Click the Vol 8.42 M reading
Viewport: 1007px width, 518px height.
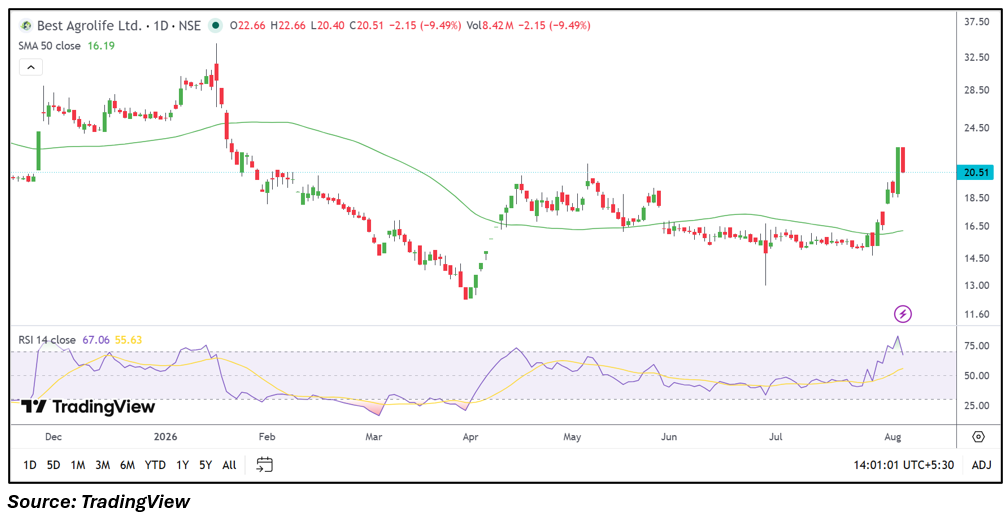[491, 26]
